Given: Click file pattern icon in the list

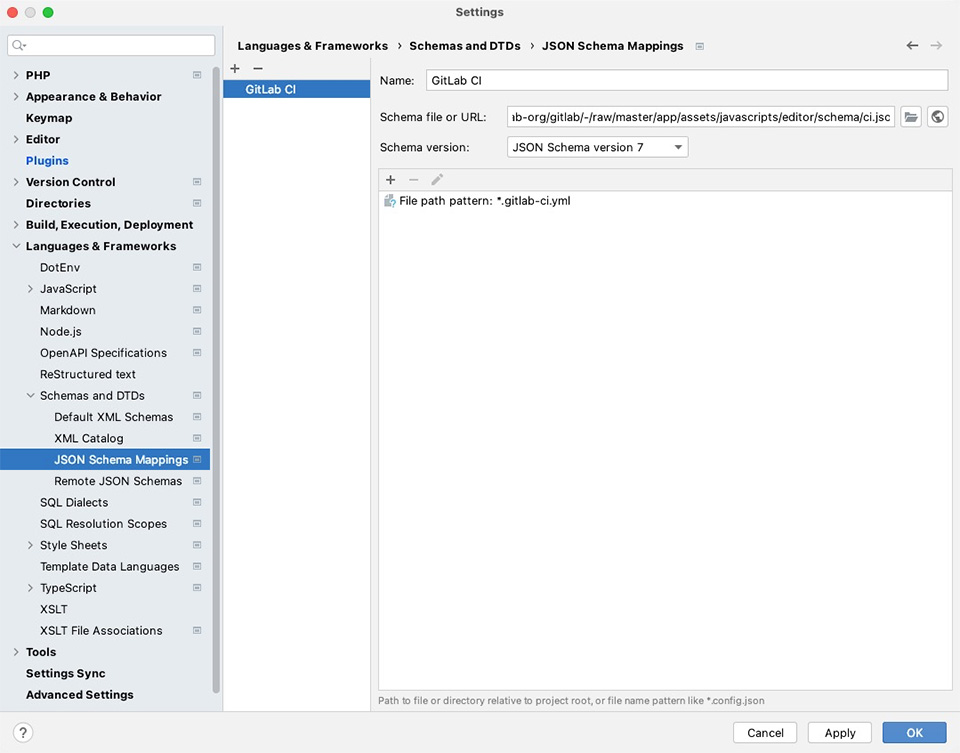Looking at the screenshot, I should pyautogui.click(x=389, y=201).
